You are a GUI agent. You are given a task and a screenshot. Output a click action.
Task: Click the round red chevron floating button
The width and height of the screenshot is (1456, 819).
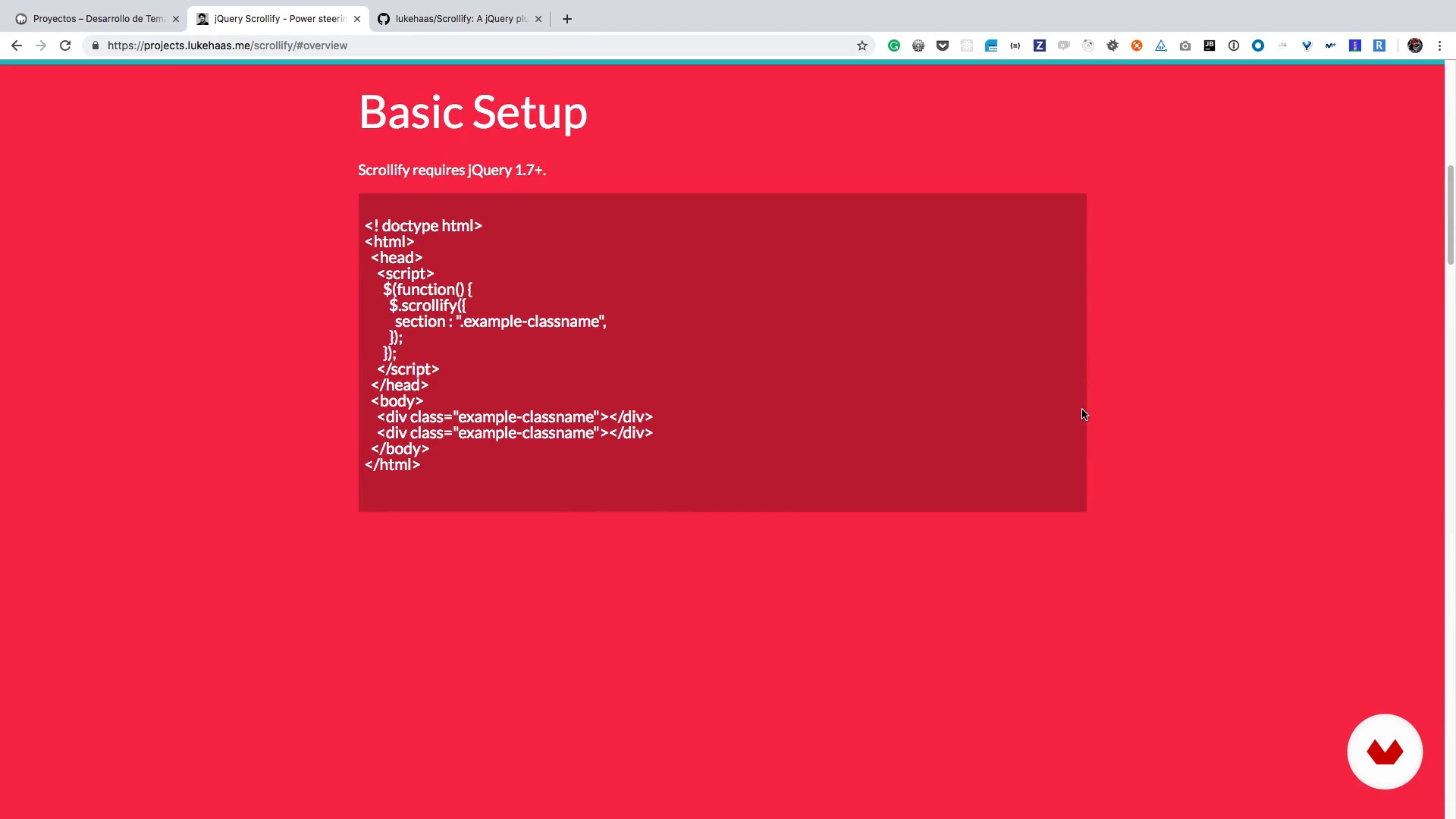(x=1385, y=752)
